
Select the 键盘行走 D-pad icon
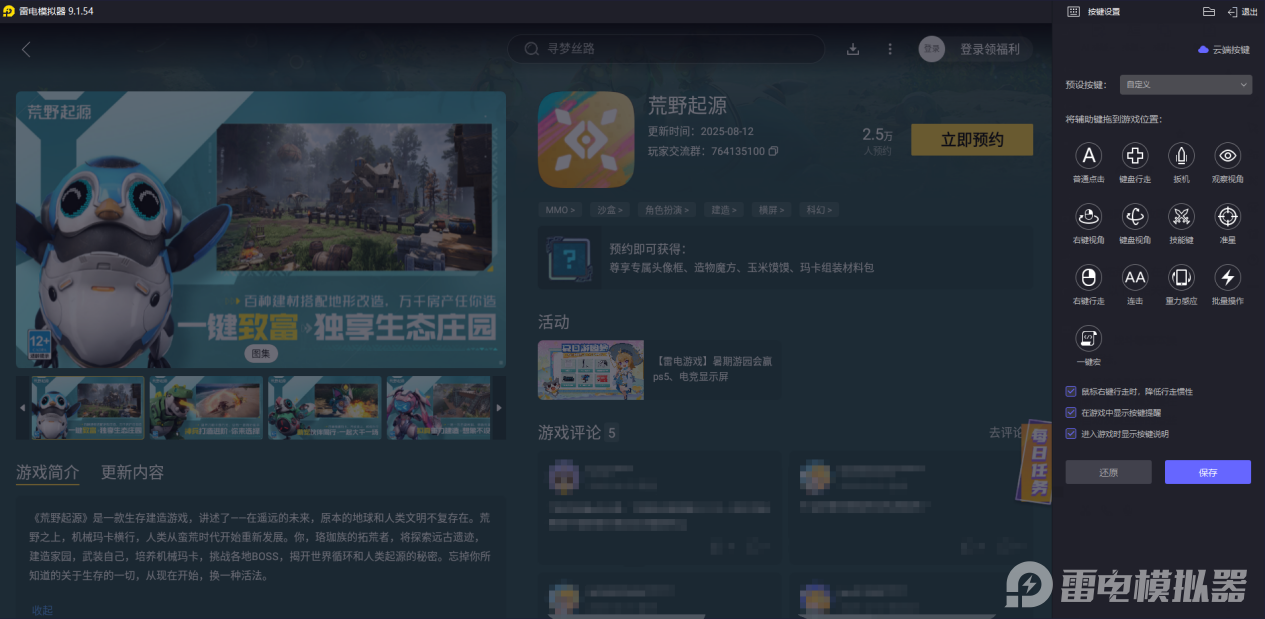[1135, 156]
